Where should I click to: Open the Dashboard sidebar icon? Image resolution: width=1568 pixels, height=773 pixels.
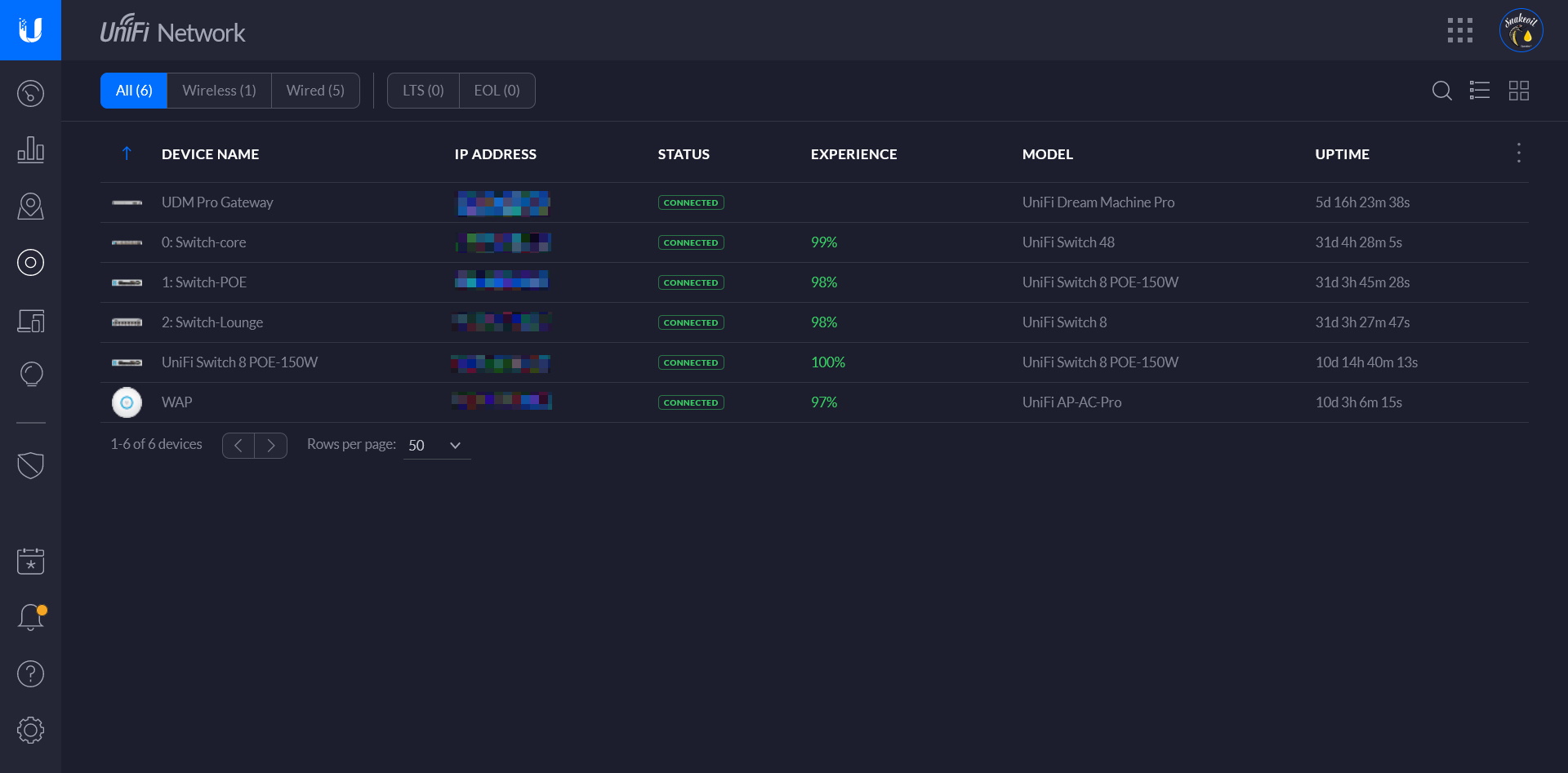click(x=30, y=93)
